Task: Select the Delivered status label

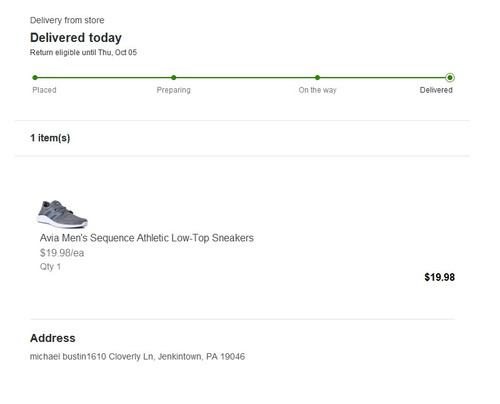Action: point(436,90)
